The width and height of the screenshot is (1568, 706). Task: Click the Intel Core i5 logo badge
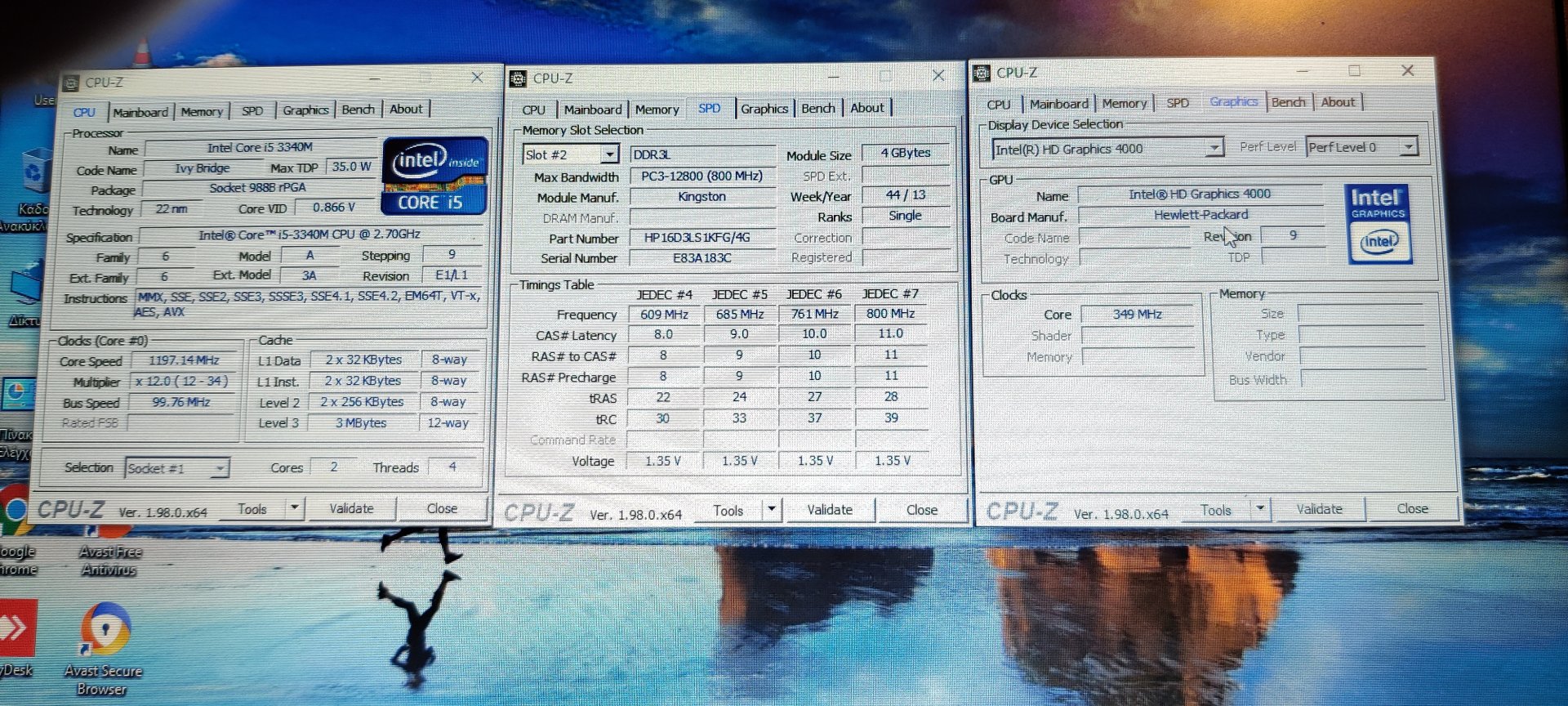[434, 176]
